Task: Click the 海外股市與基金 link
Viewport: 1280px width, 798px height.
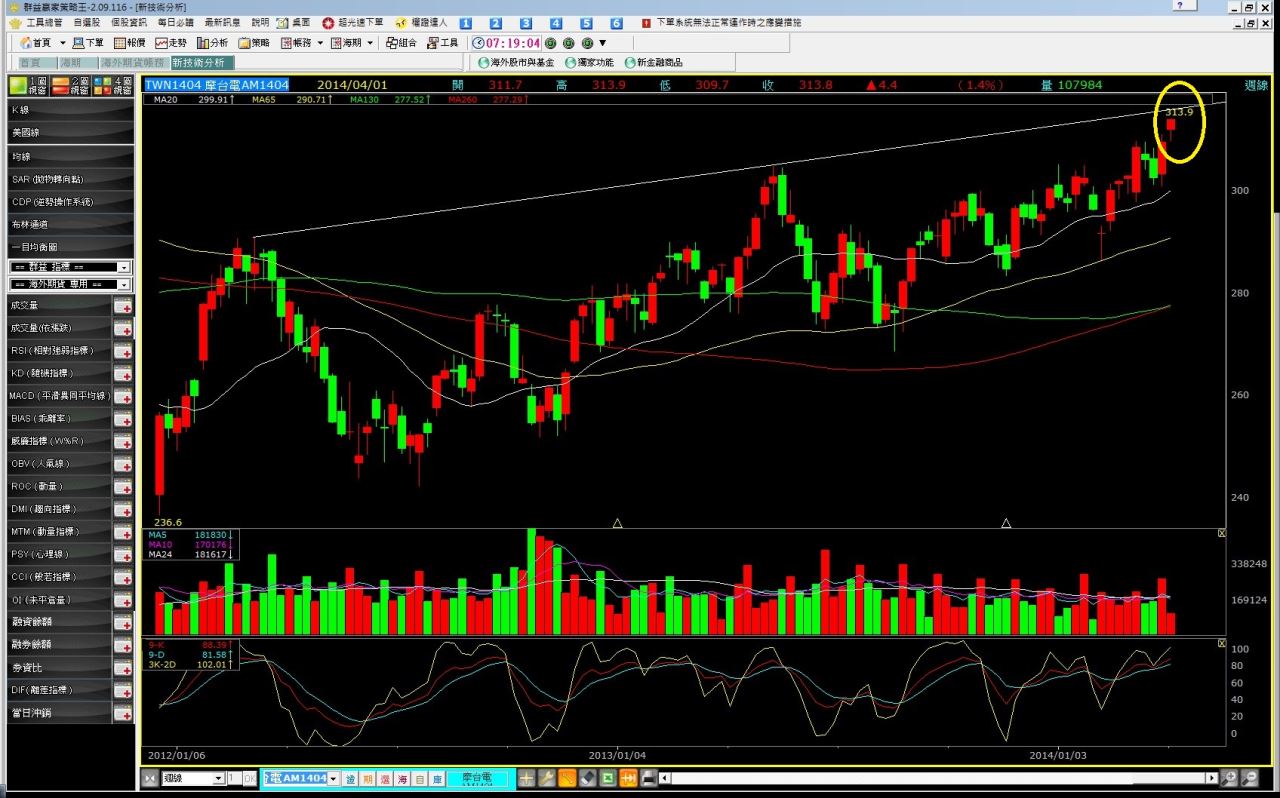Action: click(x=515, y=62)
